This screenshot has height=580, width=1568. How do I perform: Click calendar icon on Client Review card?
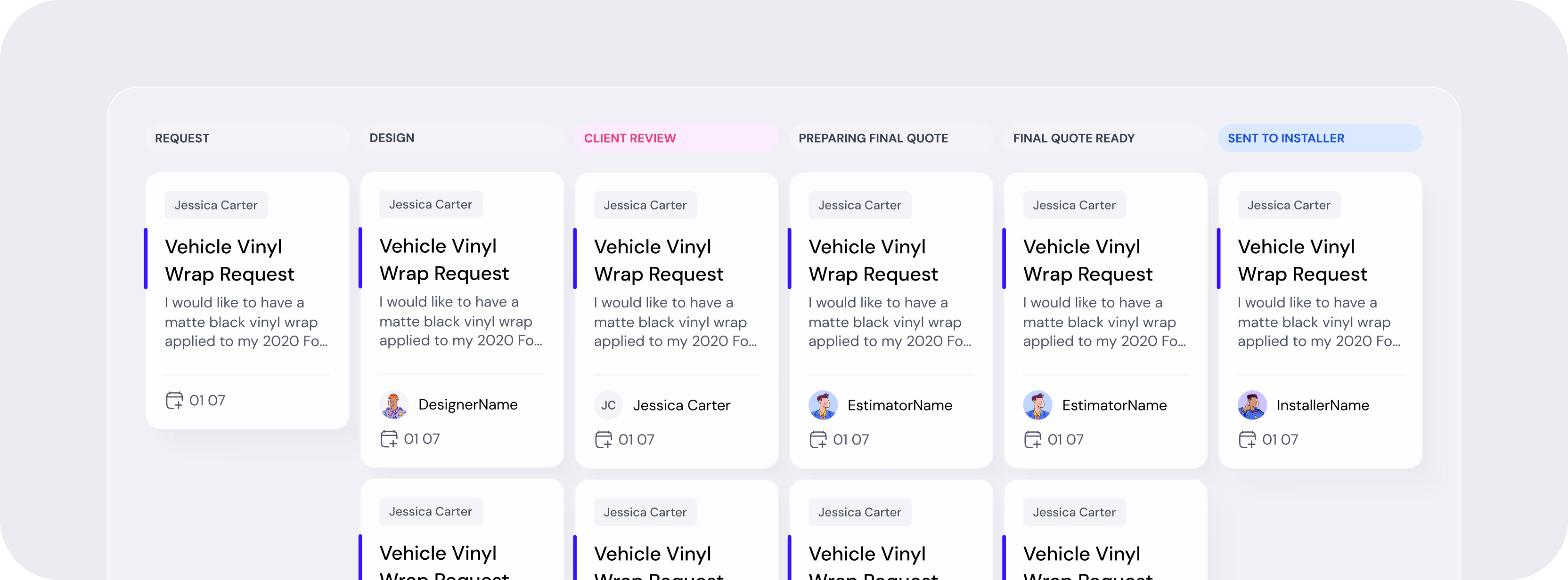(x=603, y=439)
